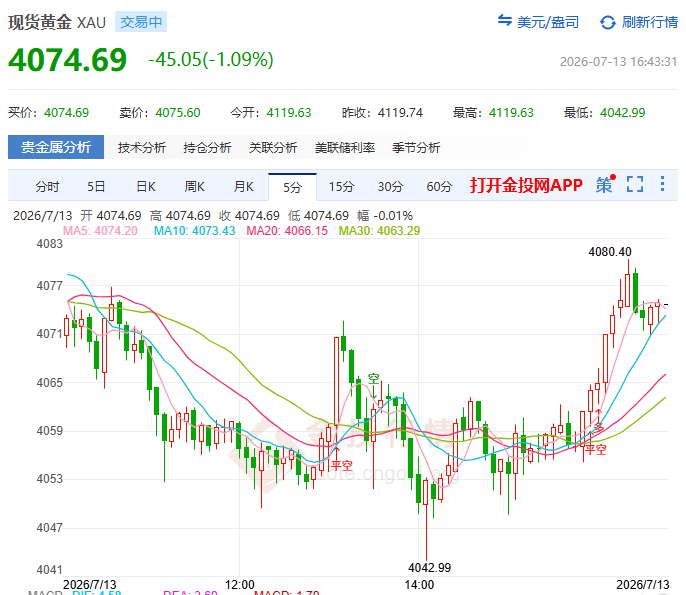Select the 美联储利率 tab
The image size is (686, 595).
[345, 147]
